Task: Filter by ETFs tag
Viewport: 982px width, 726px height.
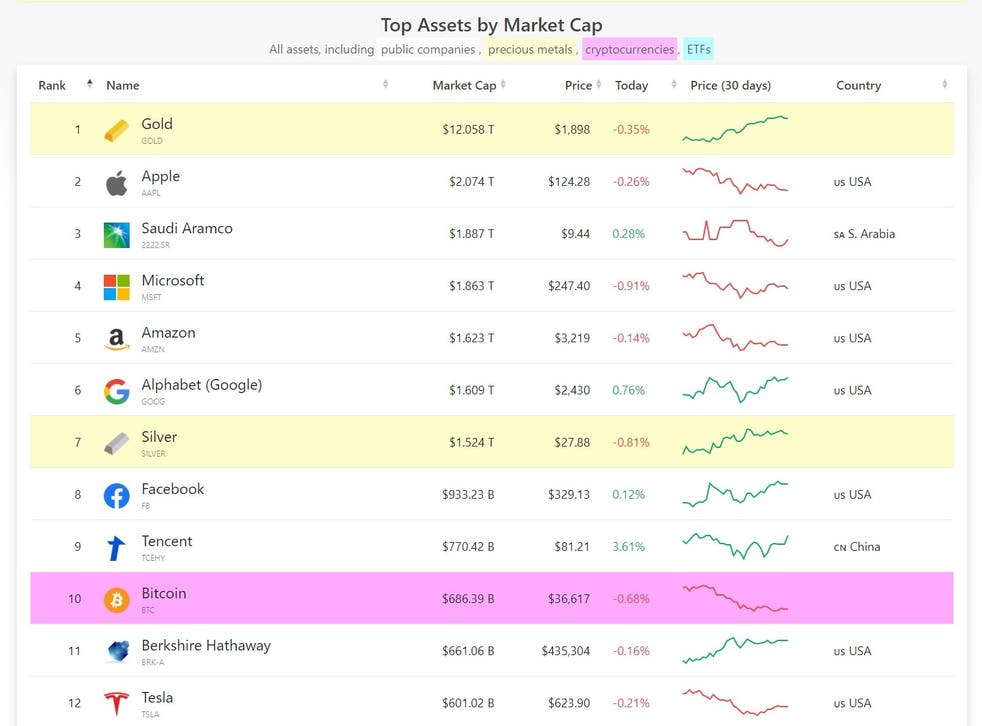Action: 698,49
